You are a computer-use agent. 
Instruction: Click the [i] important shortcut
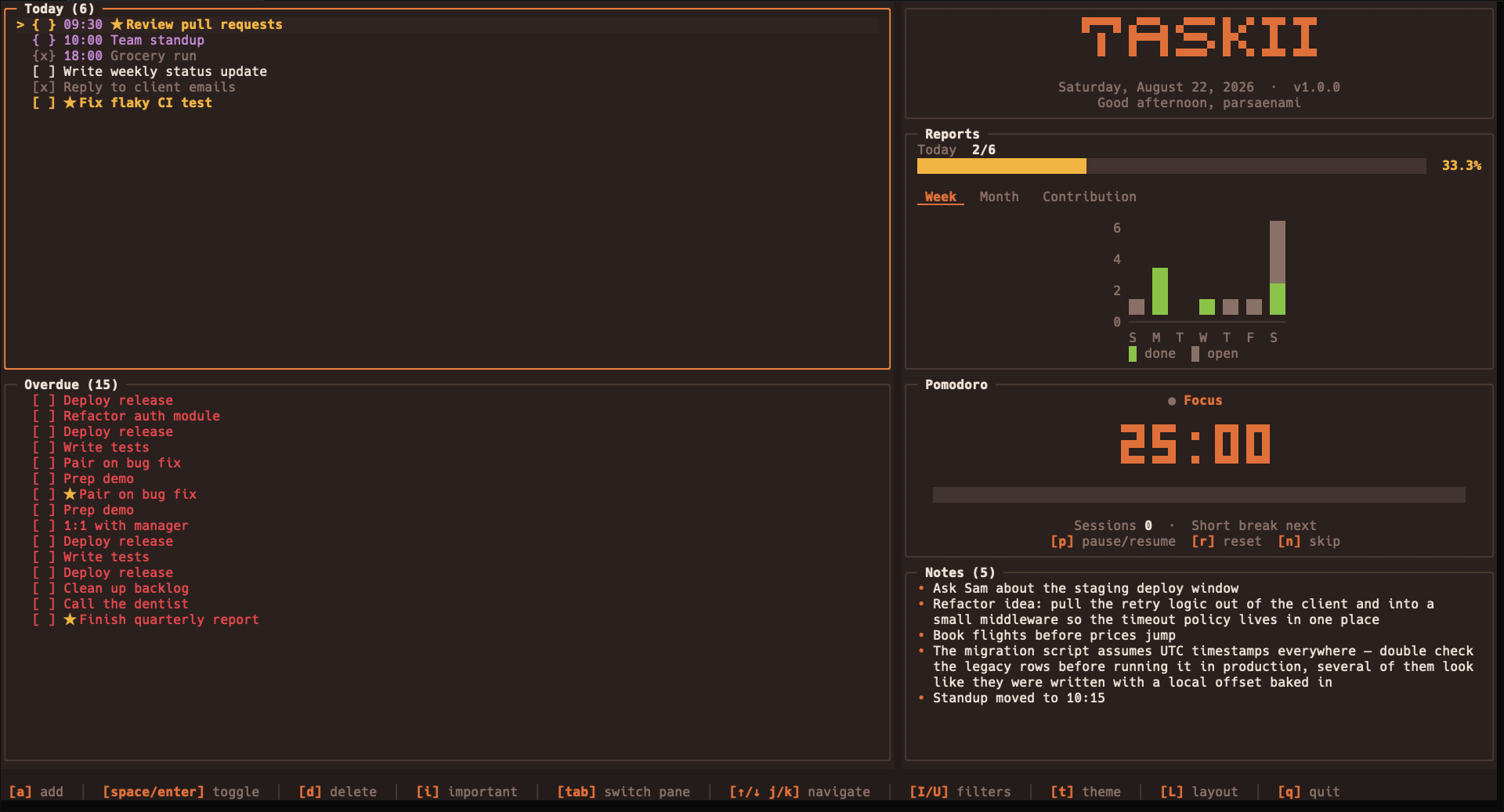(x=467, y=792)
